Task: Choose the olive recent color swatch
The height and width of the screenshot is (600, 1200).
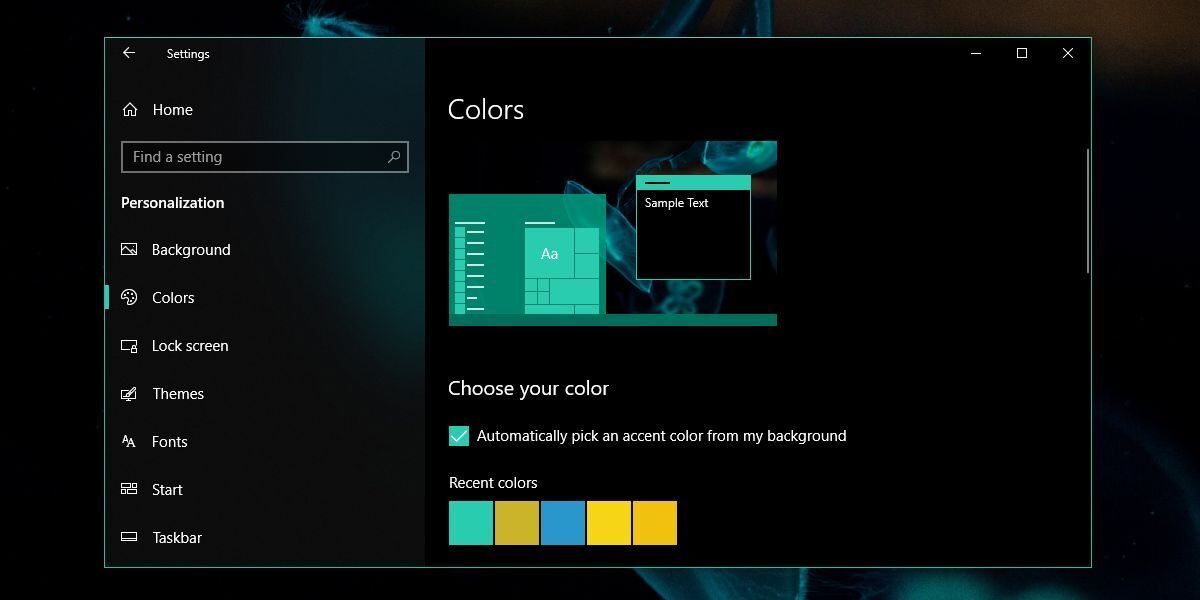Action: 516,522
